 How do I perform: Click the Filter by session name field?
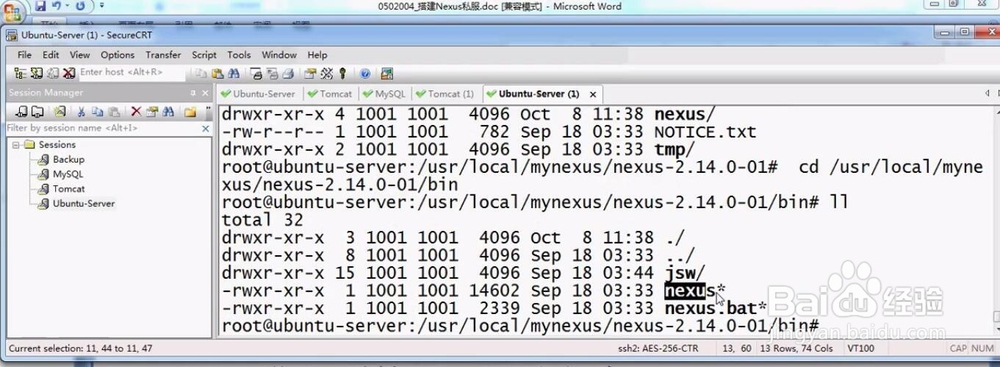102,128
